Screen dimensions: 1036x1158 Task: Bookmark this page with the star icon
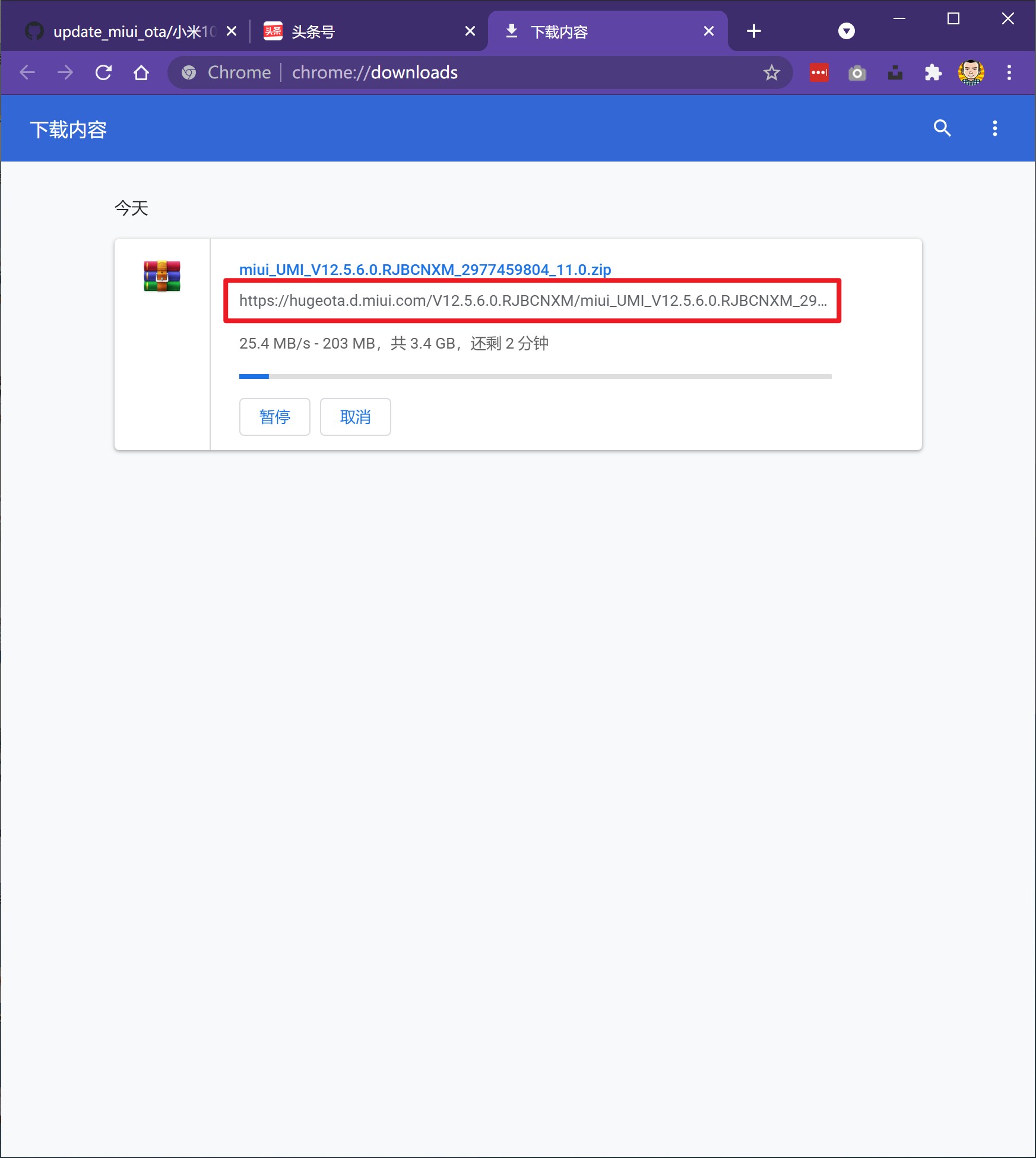[770, 72]
